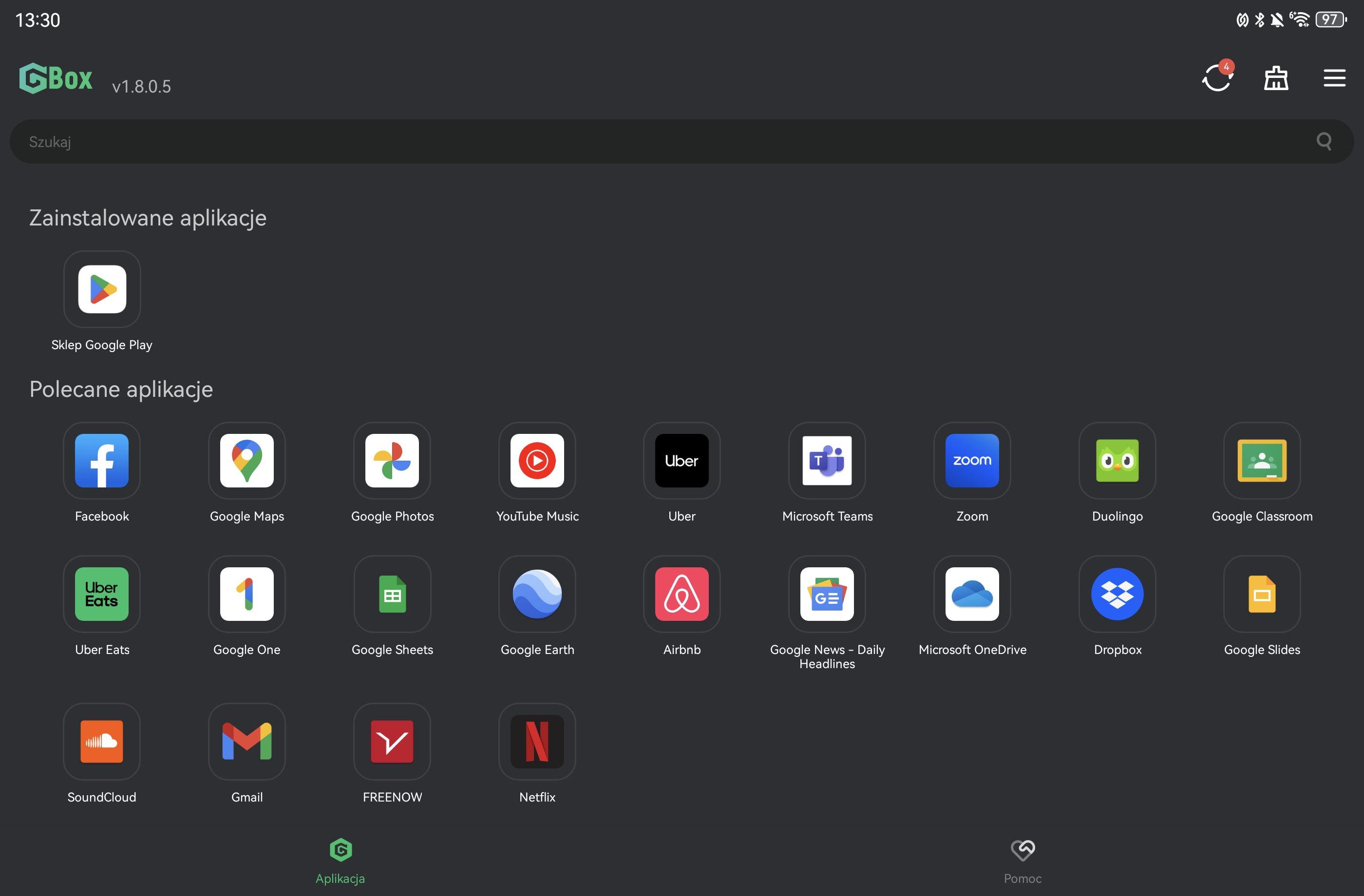Launch Sklep Google Play app

(x=102, y=289)
